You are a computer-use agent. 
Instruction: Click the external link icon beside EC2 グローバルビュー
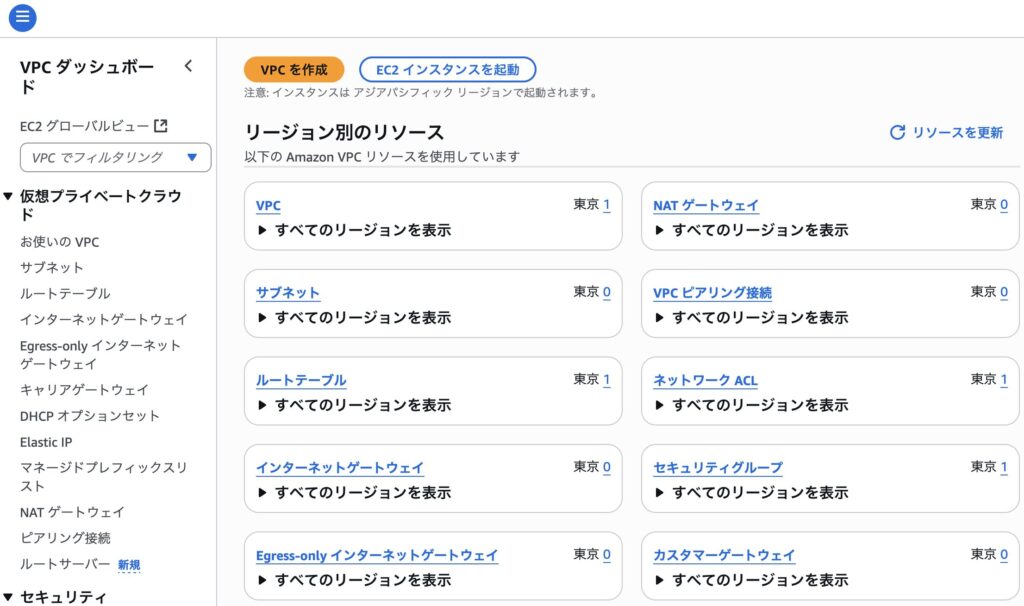(x=160, y=126)
